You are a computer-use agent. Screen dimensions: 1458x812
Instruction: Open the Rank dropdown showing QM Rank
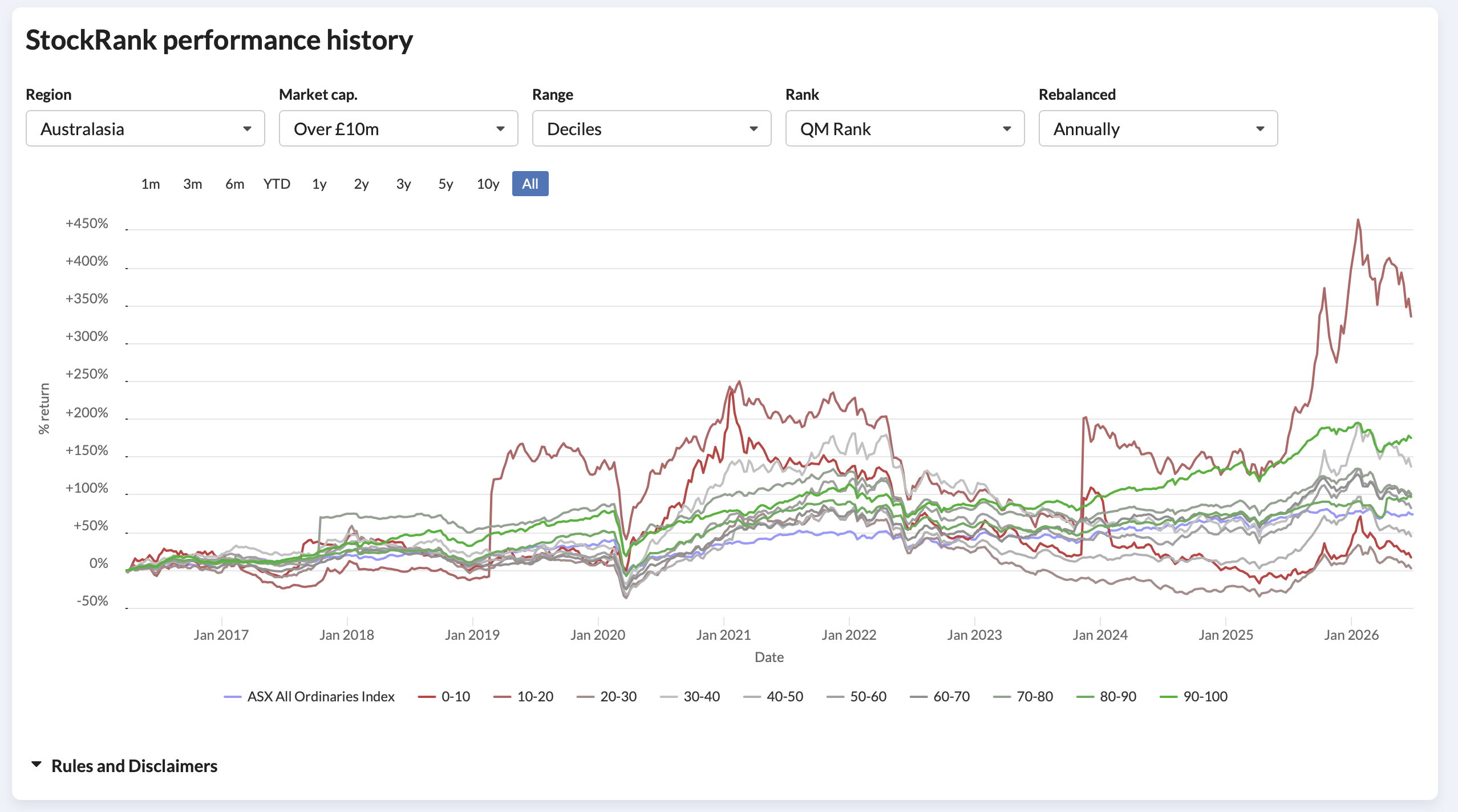(905, 129)
